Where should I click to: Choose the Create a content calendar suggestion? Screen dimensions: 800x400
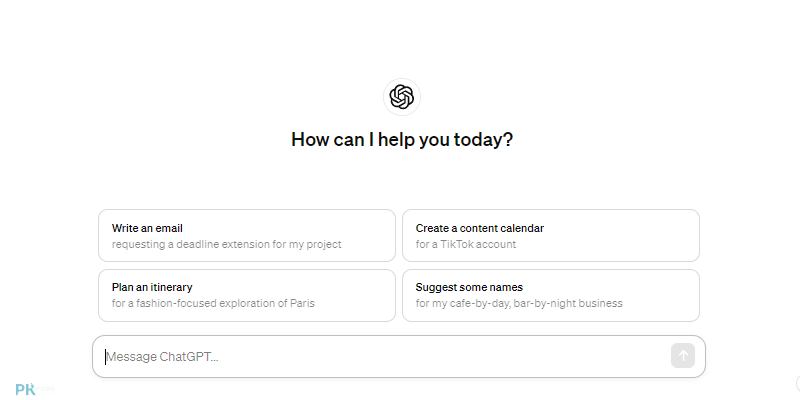tap(551, 235)
